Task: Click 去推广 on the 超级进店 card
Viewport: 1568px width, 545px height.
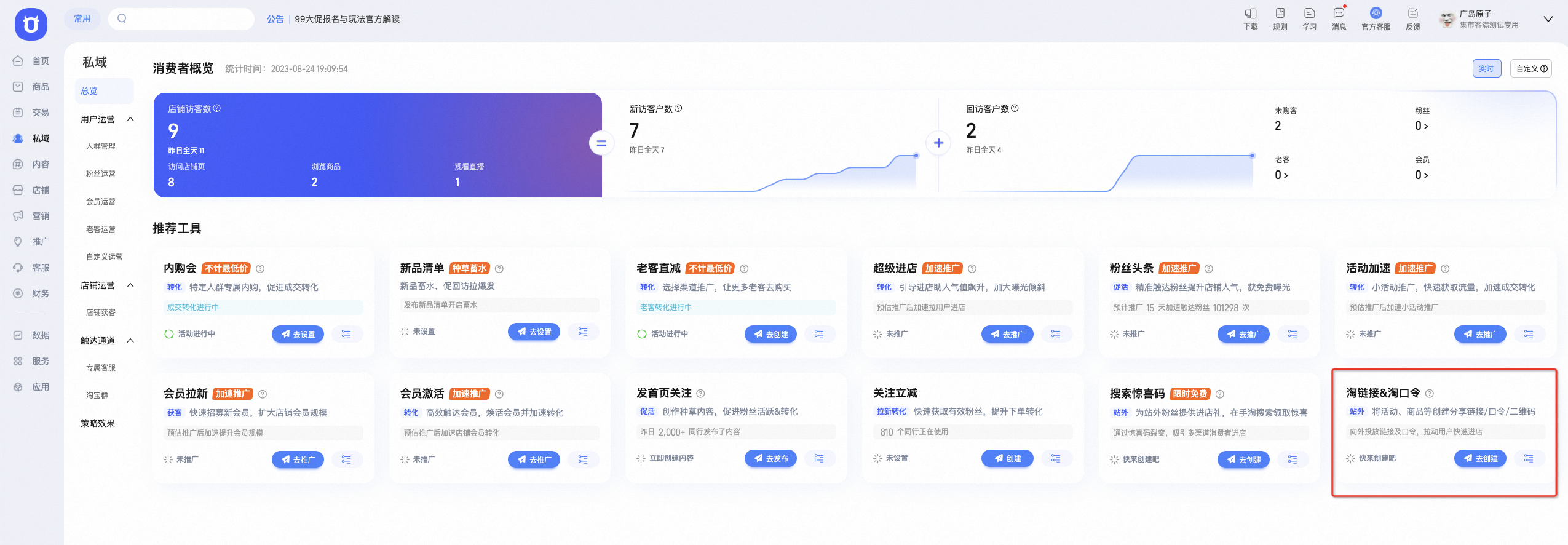Action: pyautogui.click(x=1007, y=334)
